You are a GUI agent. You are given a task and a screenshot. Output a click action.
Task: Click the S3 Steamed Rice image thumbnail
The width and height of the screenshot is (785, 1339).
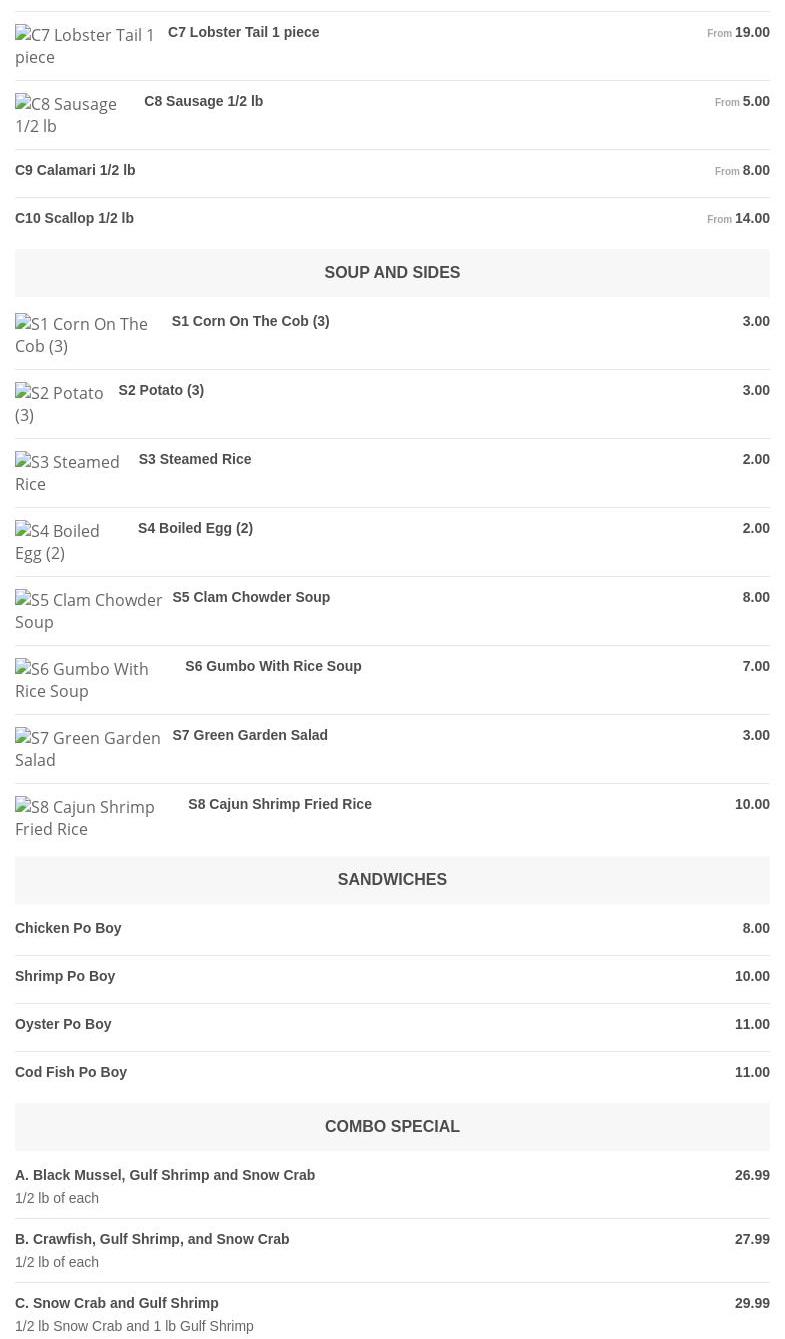68,473
